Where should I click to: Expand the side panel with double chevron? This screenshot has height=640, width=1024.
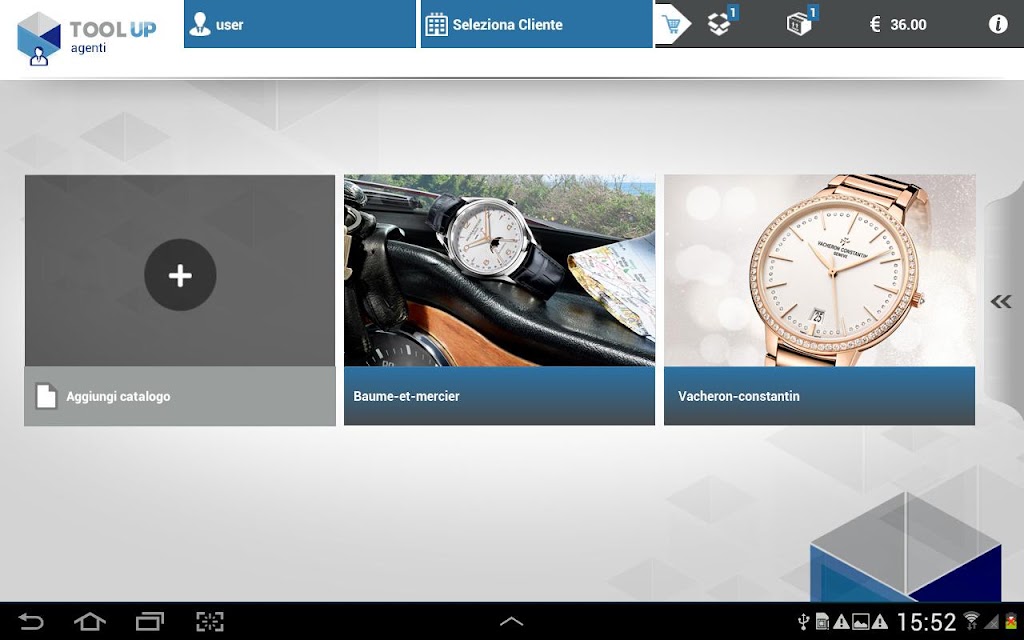[x=1001, y=301]
